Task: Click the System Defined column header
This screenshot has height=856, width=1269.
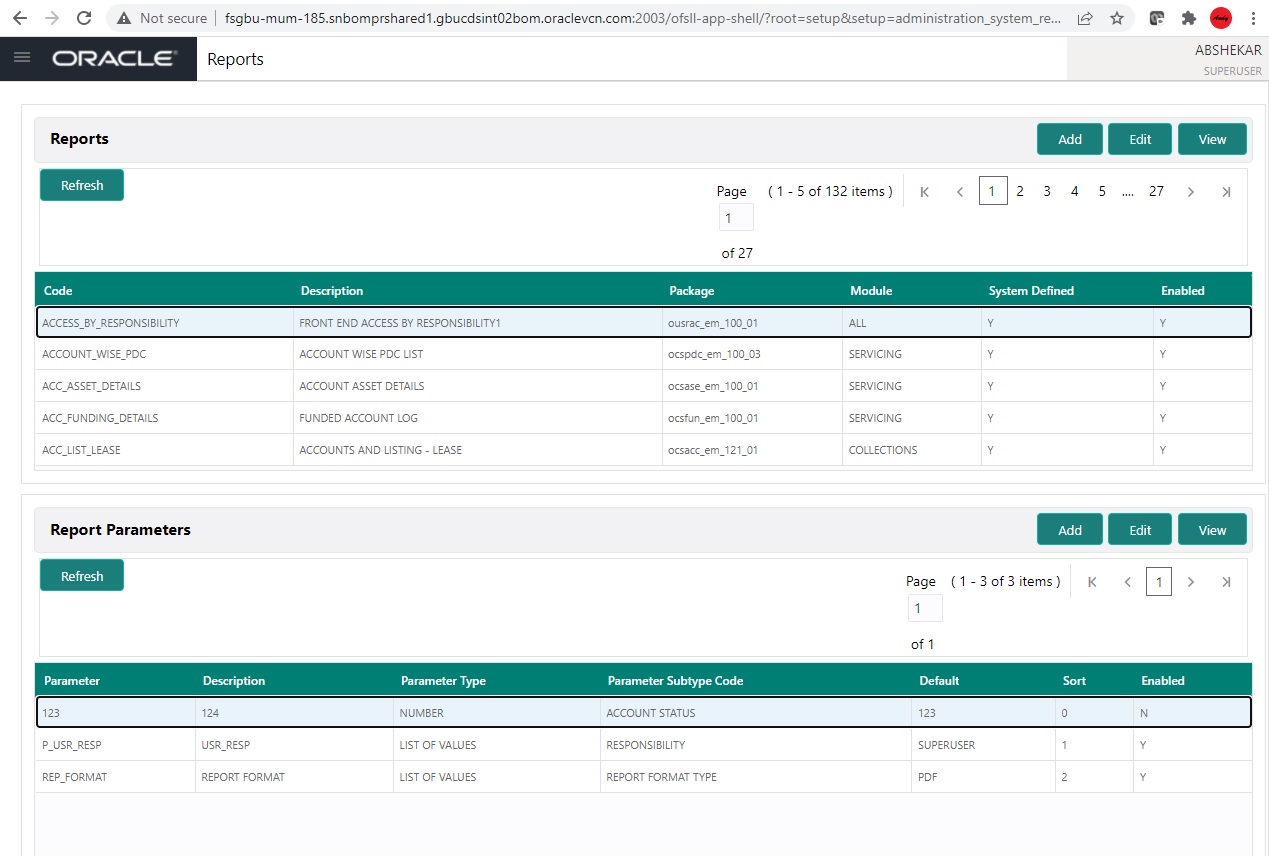Action: (x=1031, y=291)
